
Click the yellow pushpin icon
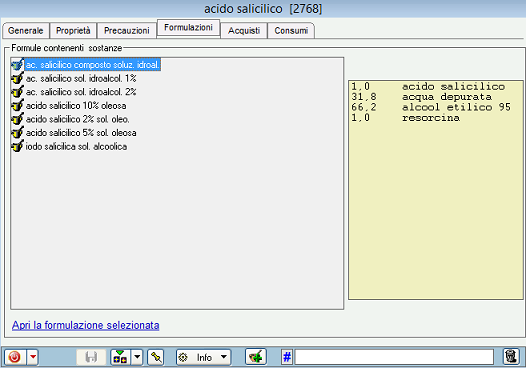156,357
